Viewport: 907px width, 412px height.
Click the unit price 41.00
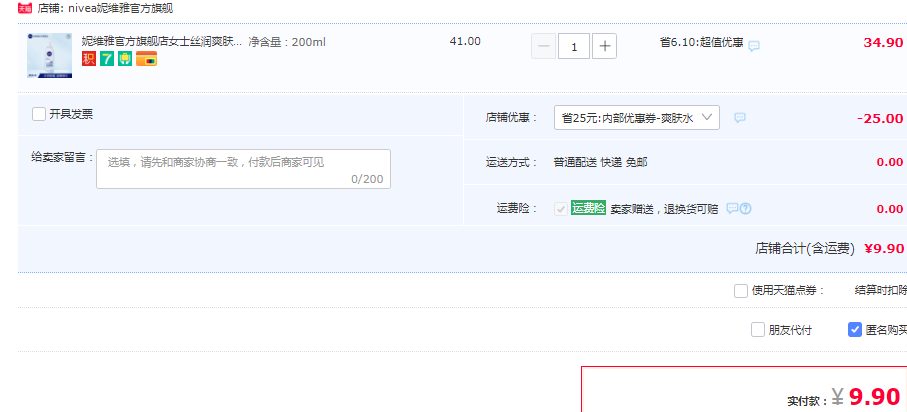point(465,42)
